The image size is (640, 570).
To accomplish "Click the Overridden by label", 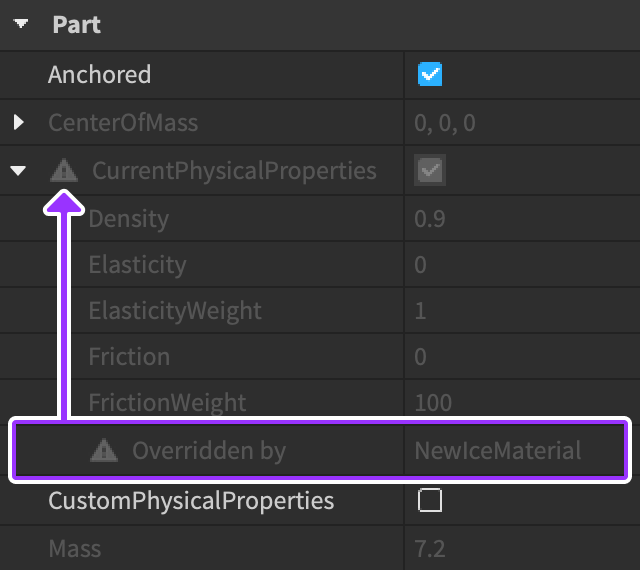I will coord(209,451).
